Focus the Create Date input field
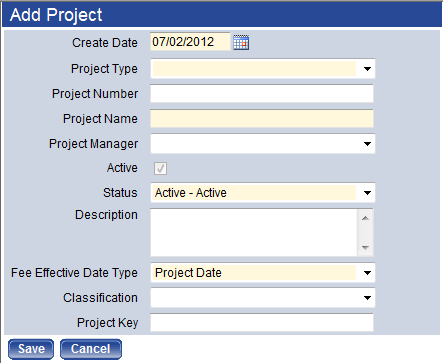The width and height of the screenshot is (443, 363). 190,42
